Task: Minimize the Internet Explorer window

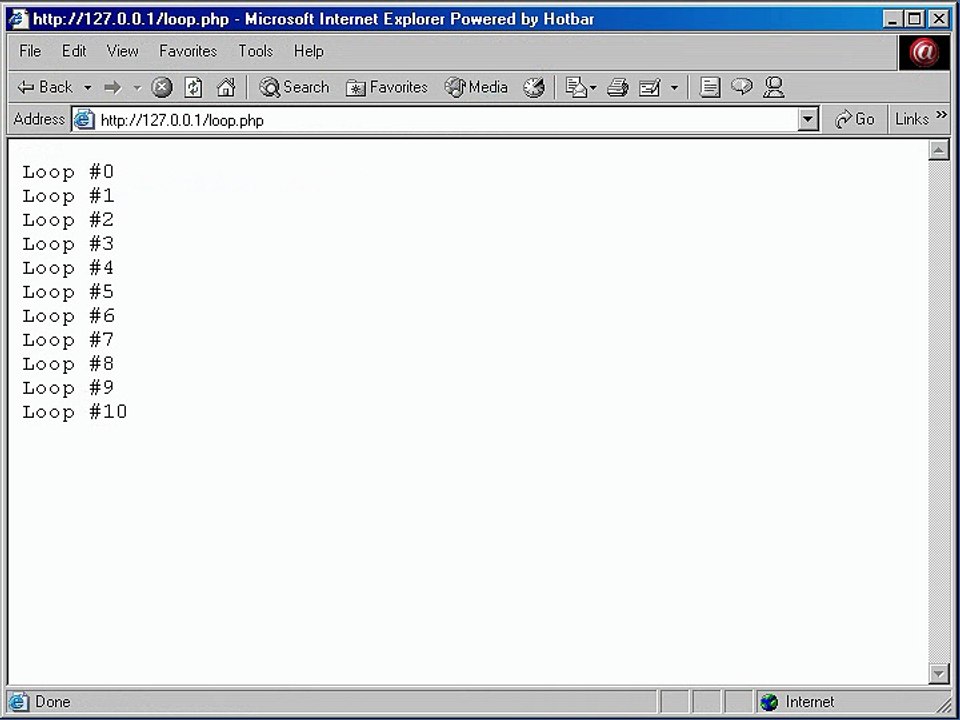Action: 893,19
